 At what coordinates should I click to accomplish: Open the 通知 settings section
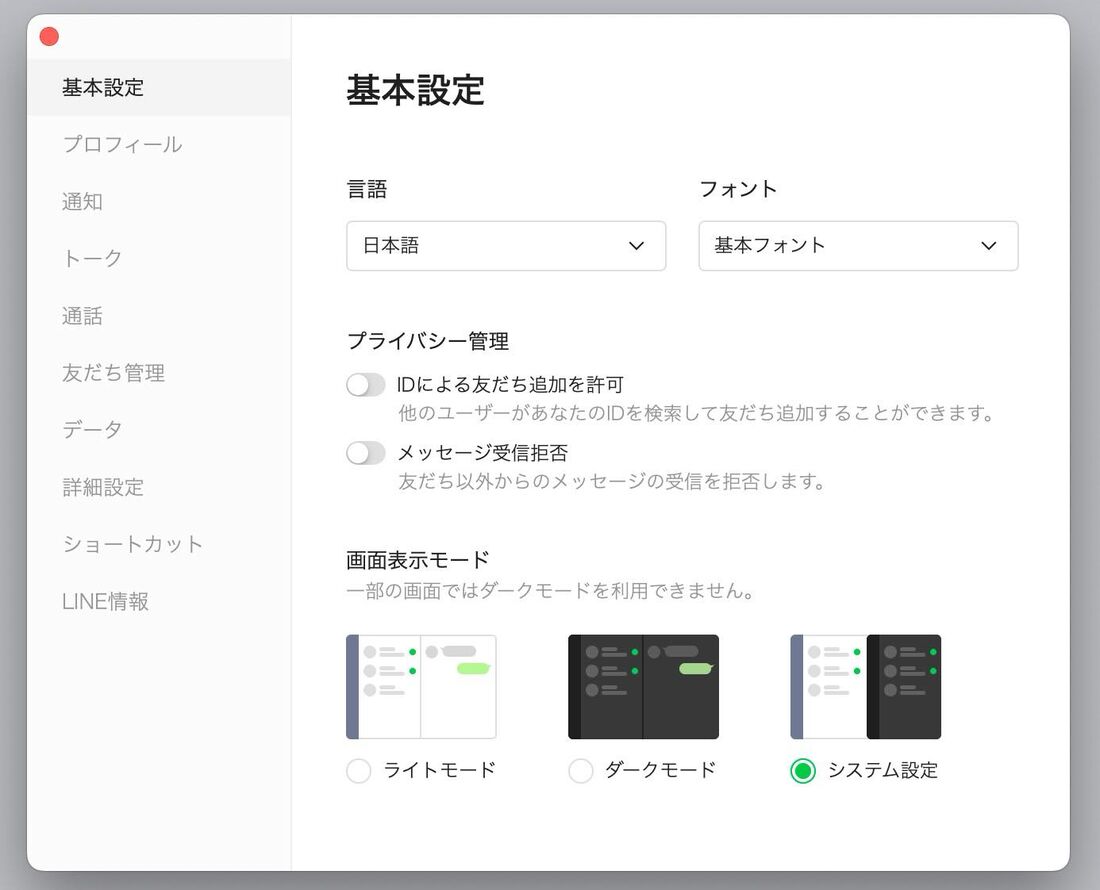(83, 201)
